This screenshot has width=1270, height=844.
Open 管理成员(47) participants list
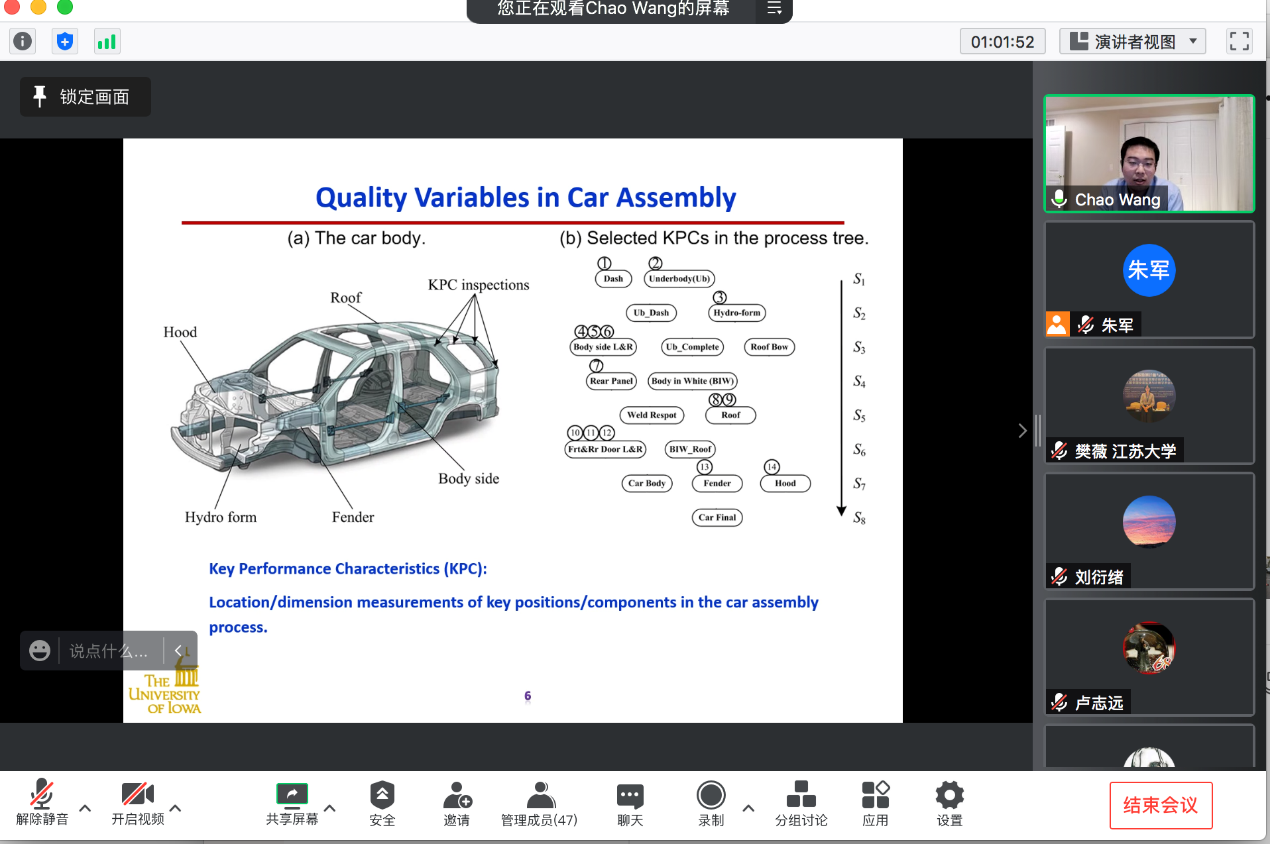[x=539, y=804]
